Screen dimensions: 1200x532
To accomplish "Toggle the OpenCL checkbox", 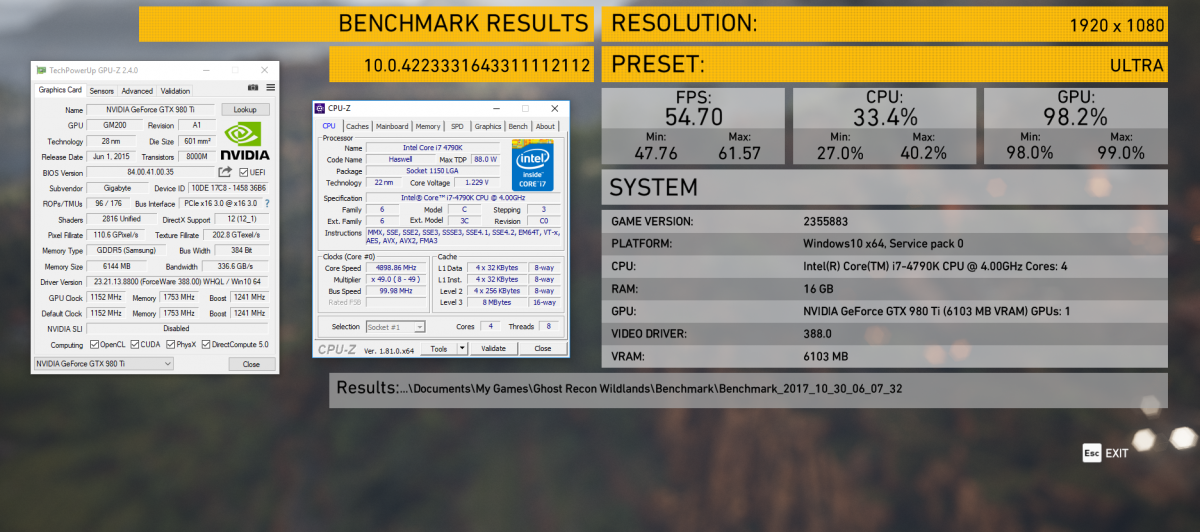I will click(95, 344).
